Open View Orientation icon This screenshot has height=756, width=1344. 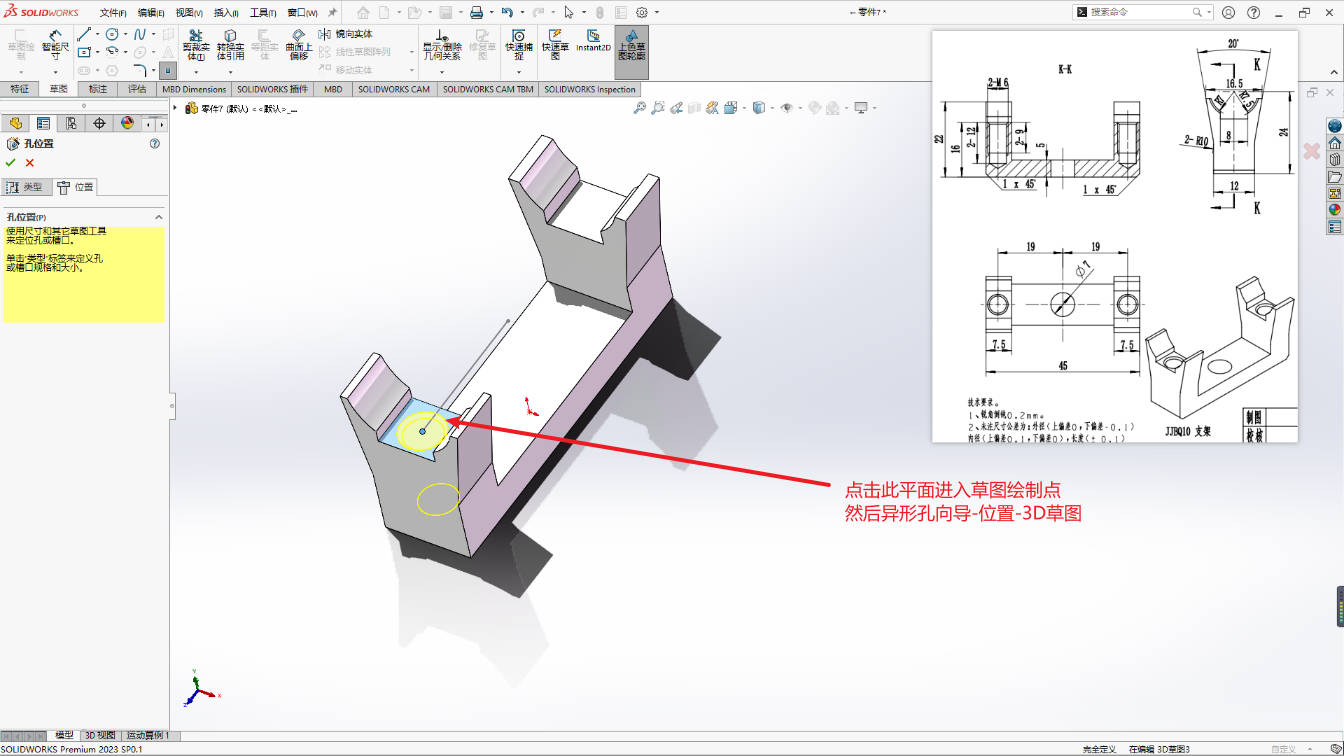[732, 108]
